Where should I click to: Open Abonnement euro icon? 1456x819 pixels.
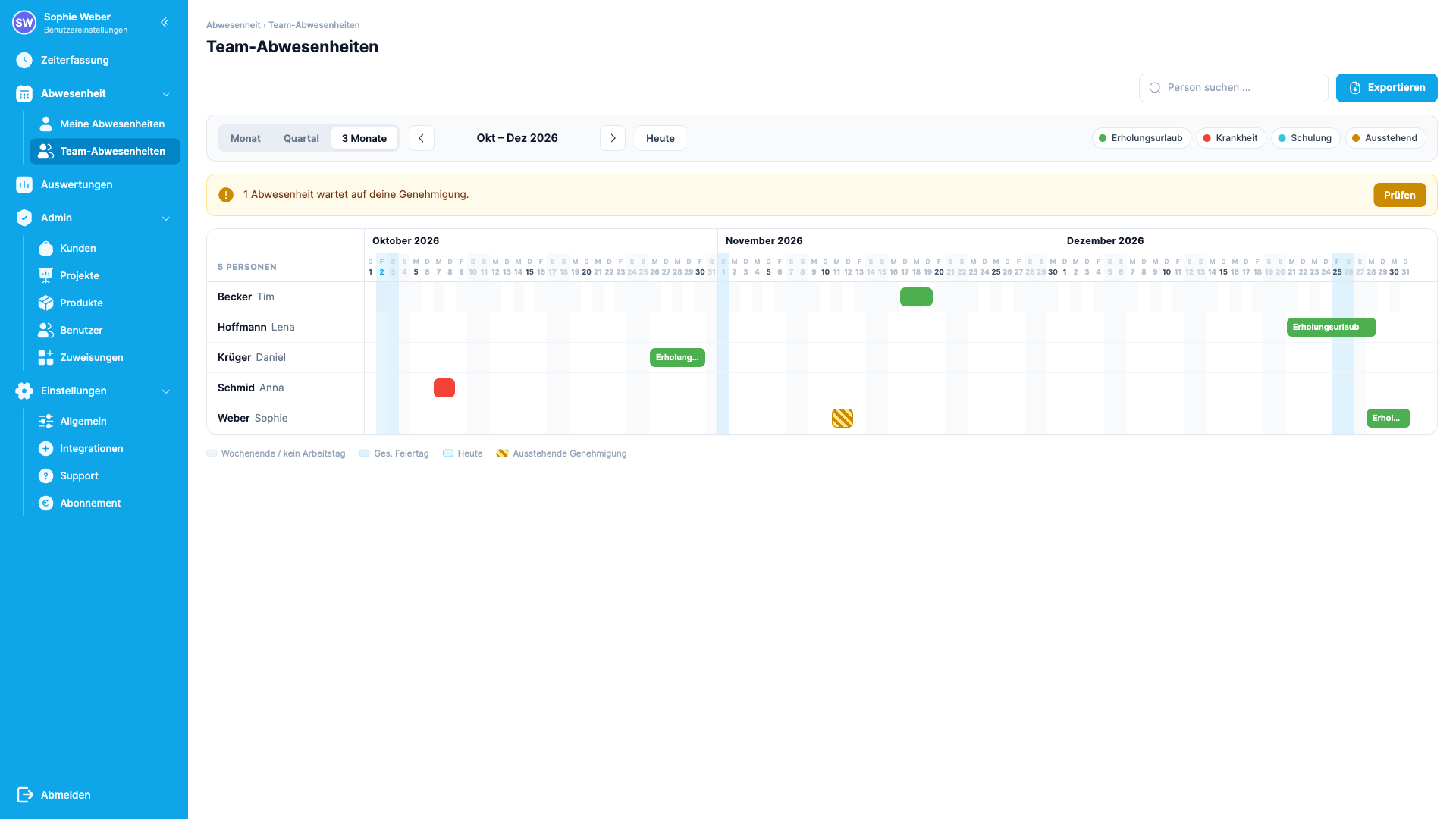[46, 503]
